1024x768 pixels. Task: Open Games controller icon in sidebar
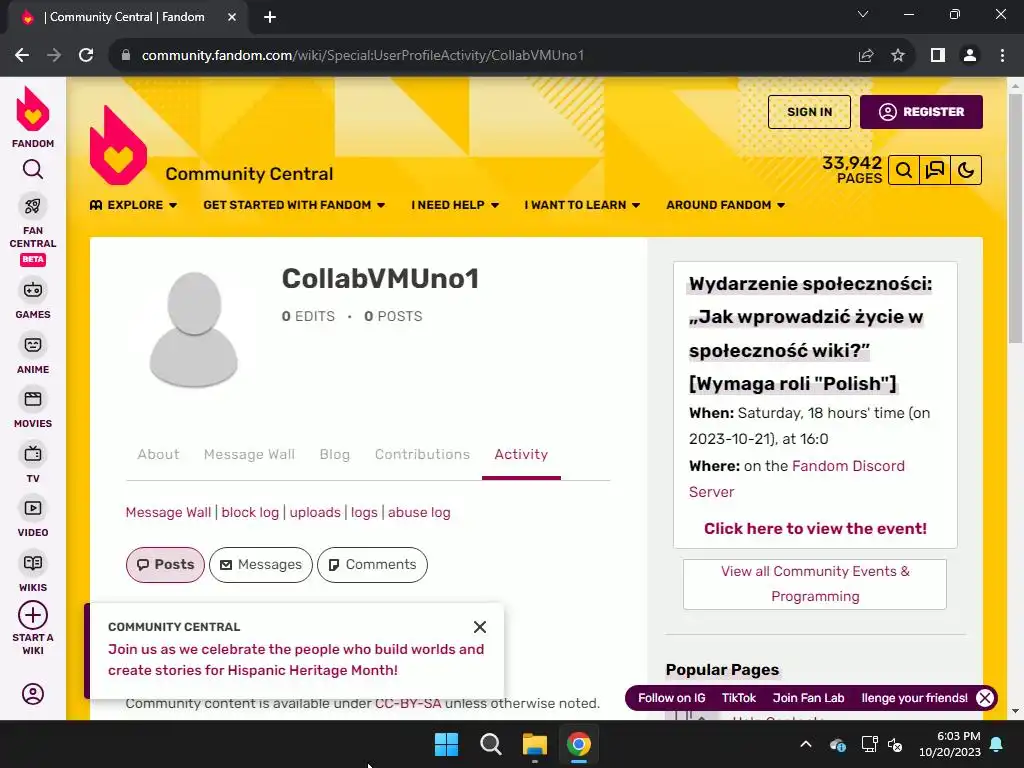[33, 290]
